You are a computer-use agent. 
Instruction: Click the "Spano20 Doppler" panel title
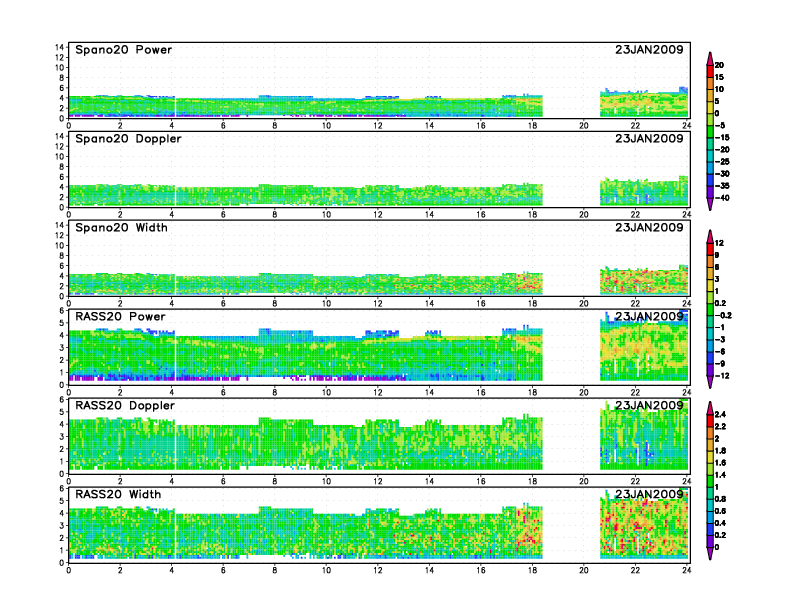click(x=128, y=138)
